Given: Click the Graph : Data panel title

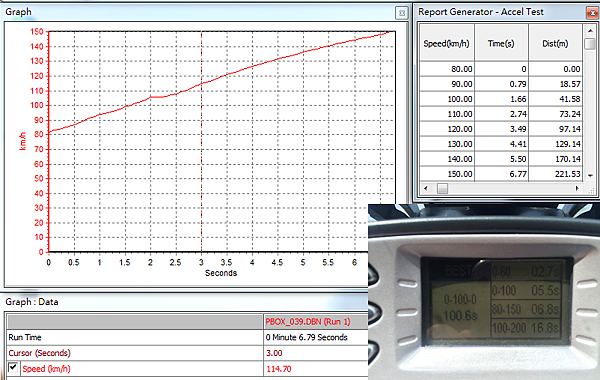Looking at the screenshot, I should tap(32, 302).
